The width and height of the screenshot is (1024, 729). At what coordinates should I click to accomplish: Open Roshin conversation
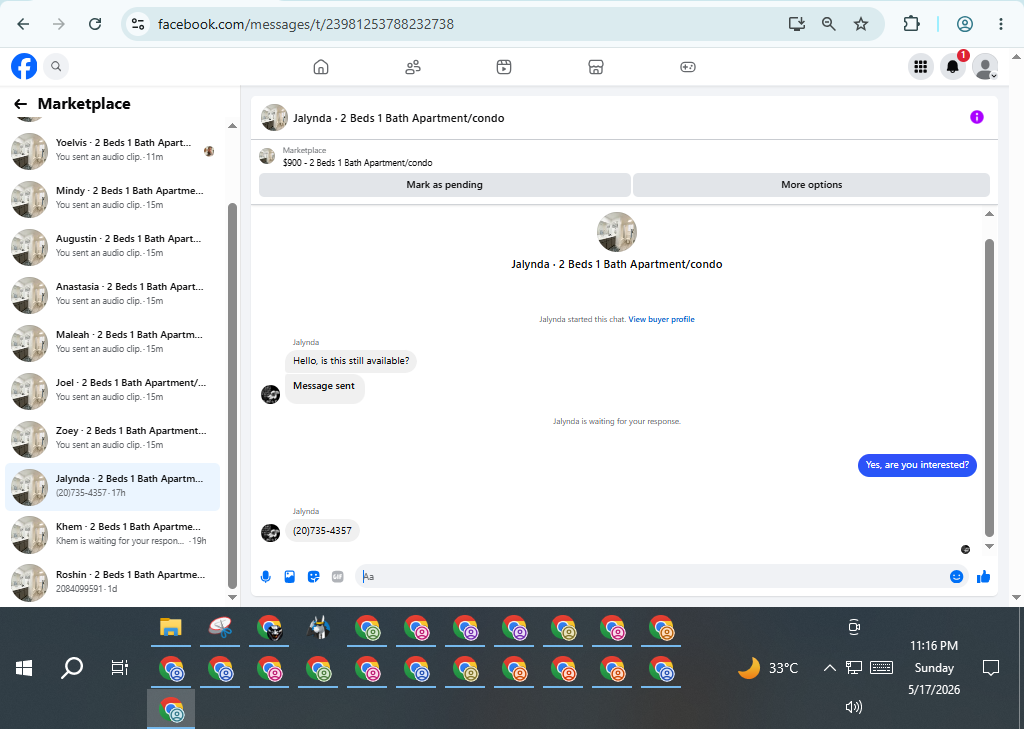point(112,583)
